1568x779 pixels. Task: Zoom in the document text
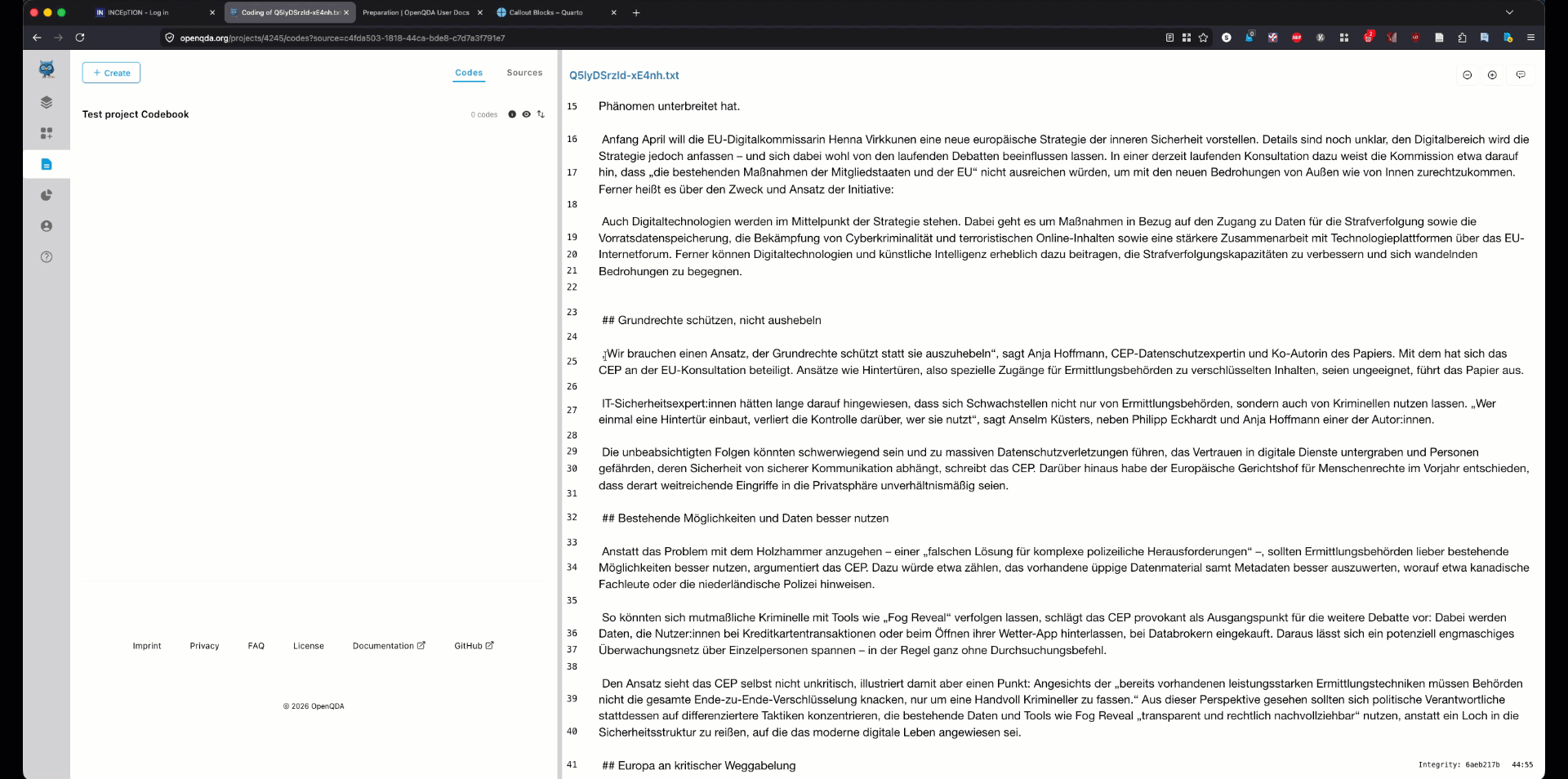[x=1492, y=75]
